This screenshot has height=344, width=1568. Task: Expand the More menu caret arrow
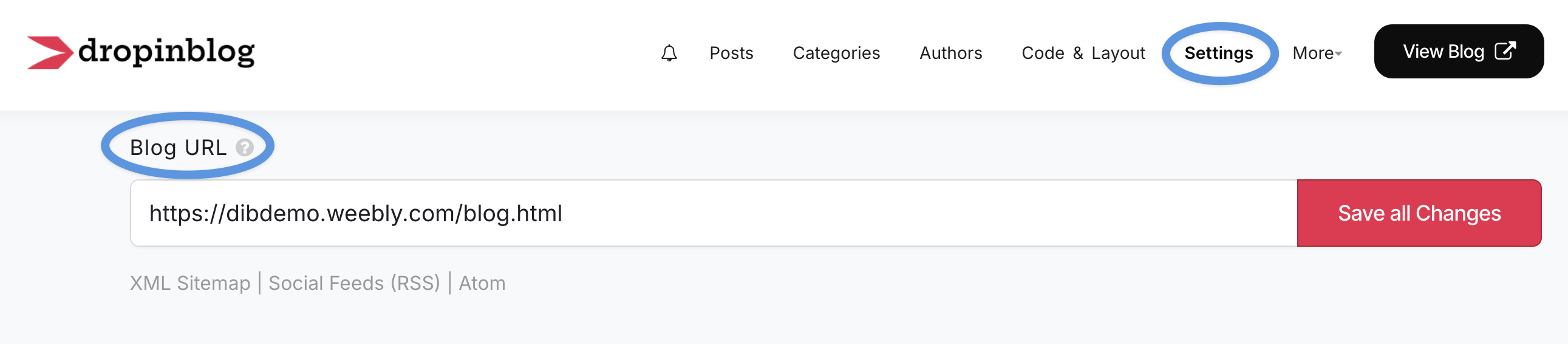[1338, 54]
